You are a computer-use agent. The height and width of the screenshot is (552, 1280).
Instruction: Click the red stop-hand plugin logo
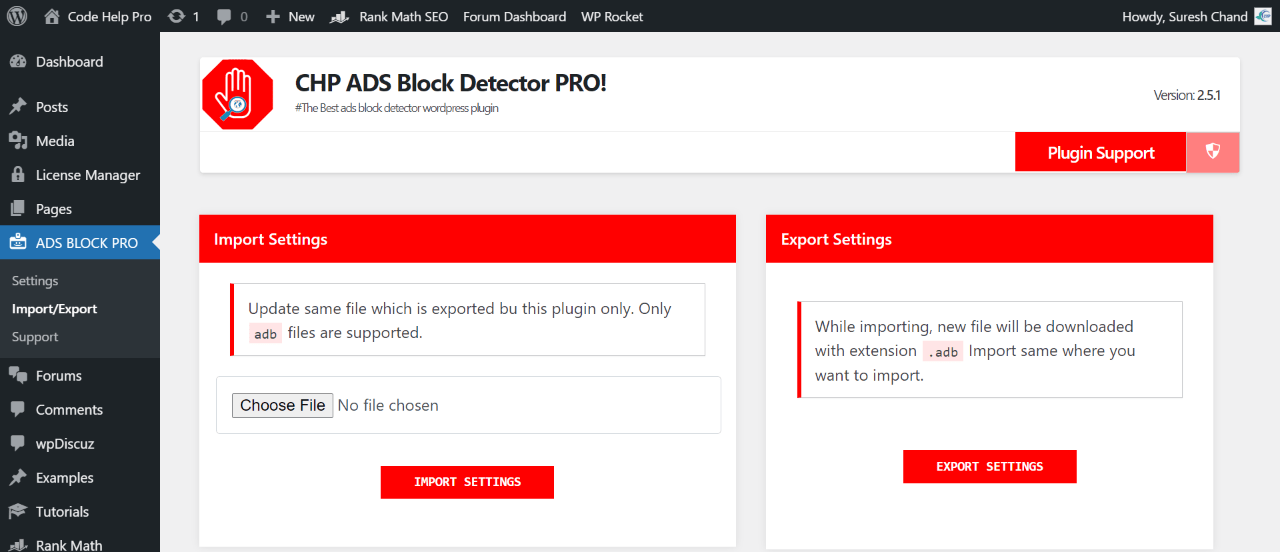(237, 94)
